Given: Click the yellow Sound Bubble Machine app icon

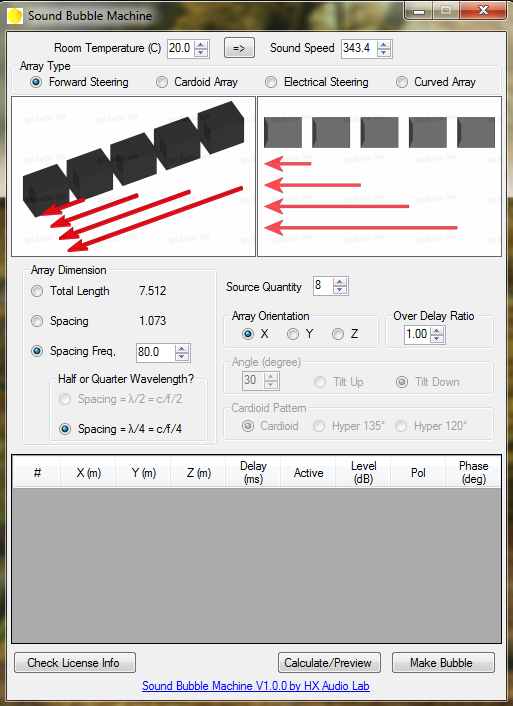Looking at the screenshot, I should pyautogui.click(x=14, y=16).
